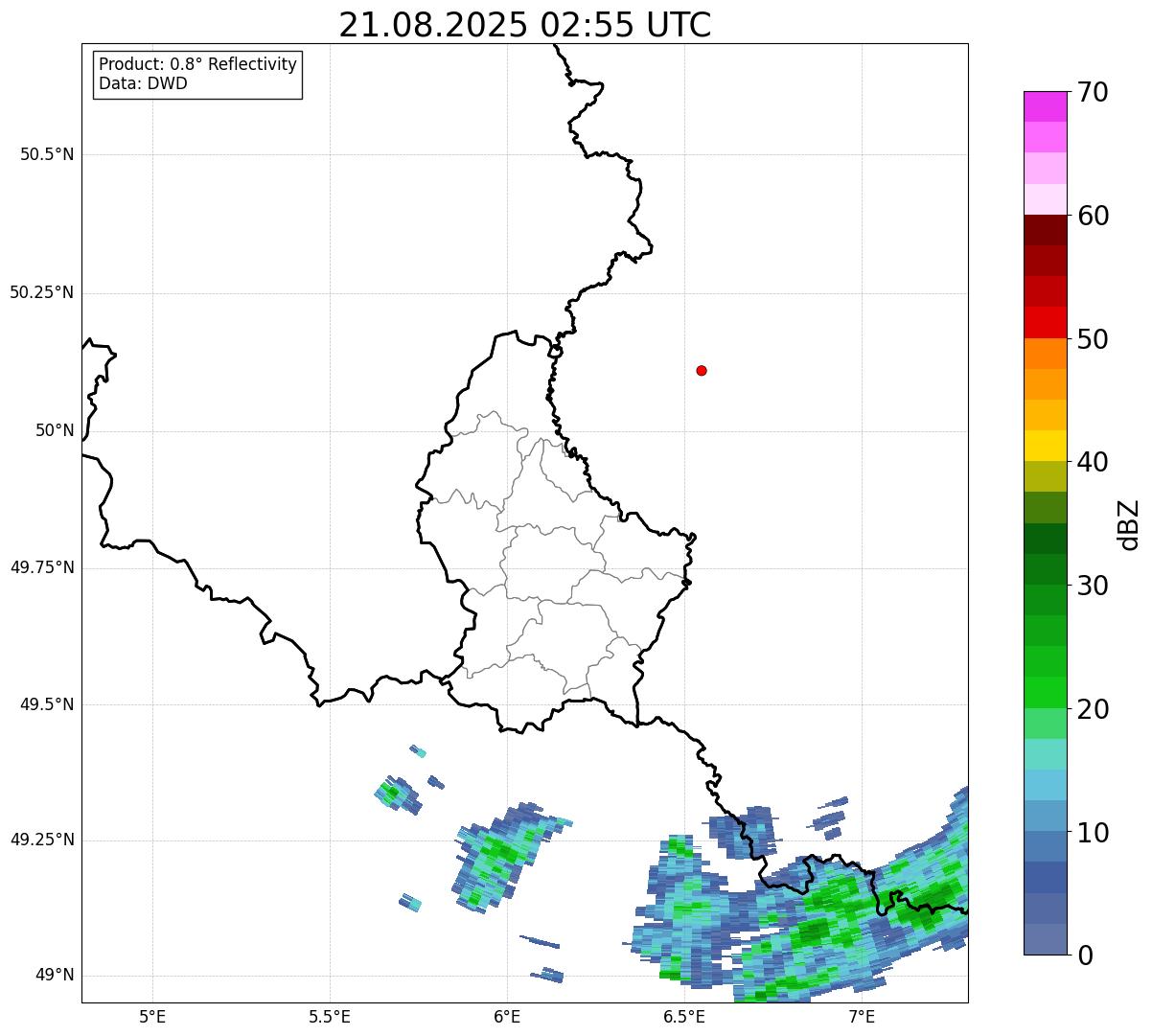This screenshot has height=1036, width=1152.
Task: Click the '6°E' longitude label
Action: [x=507, y=1016]
